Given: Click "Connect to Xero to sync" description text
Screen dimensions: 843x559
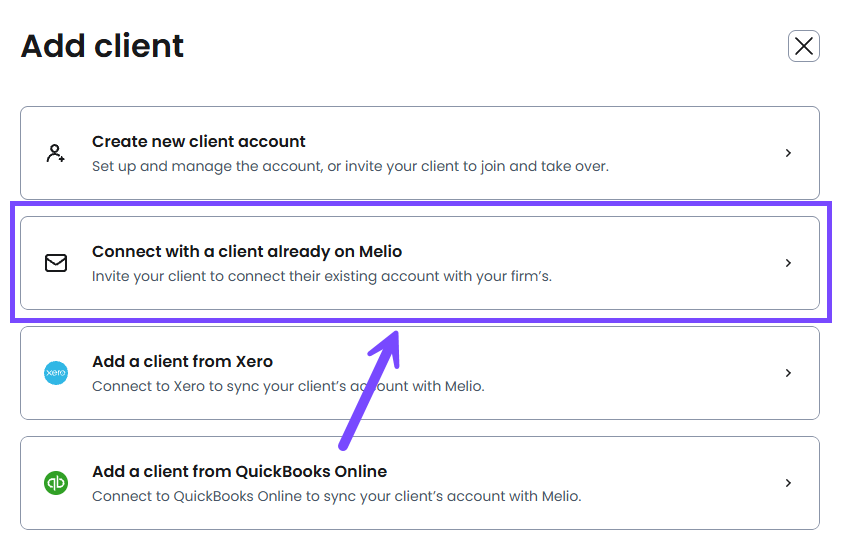Looking at the screenshot, I should 288,386.
